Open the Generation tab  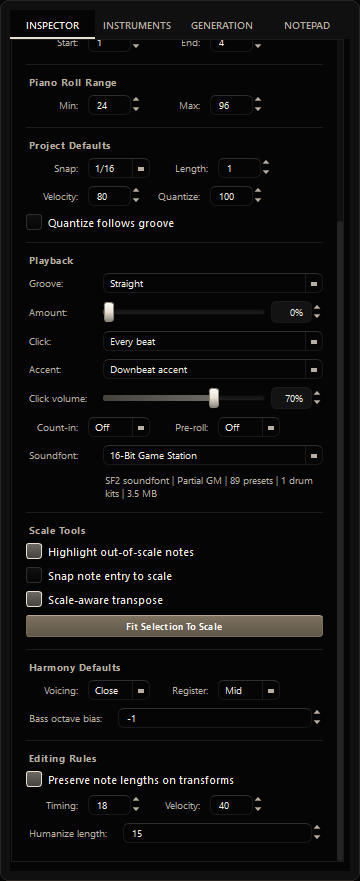pos(221,25)
